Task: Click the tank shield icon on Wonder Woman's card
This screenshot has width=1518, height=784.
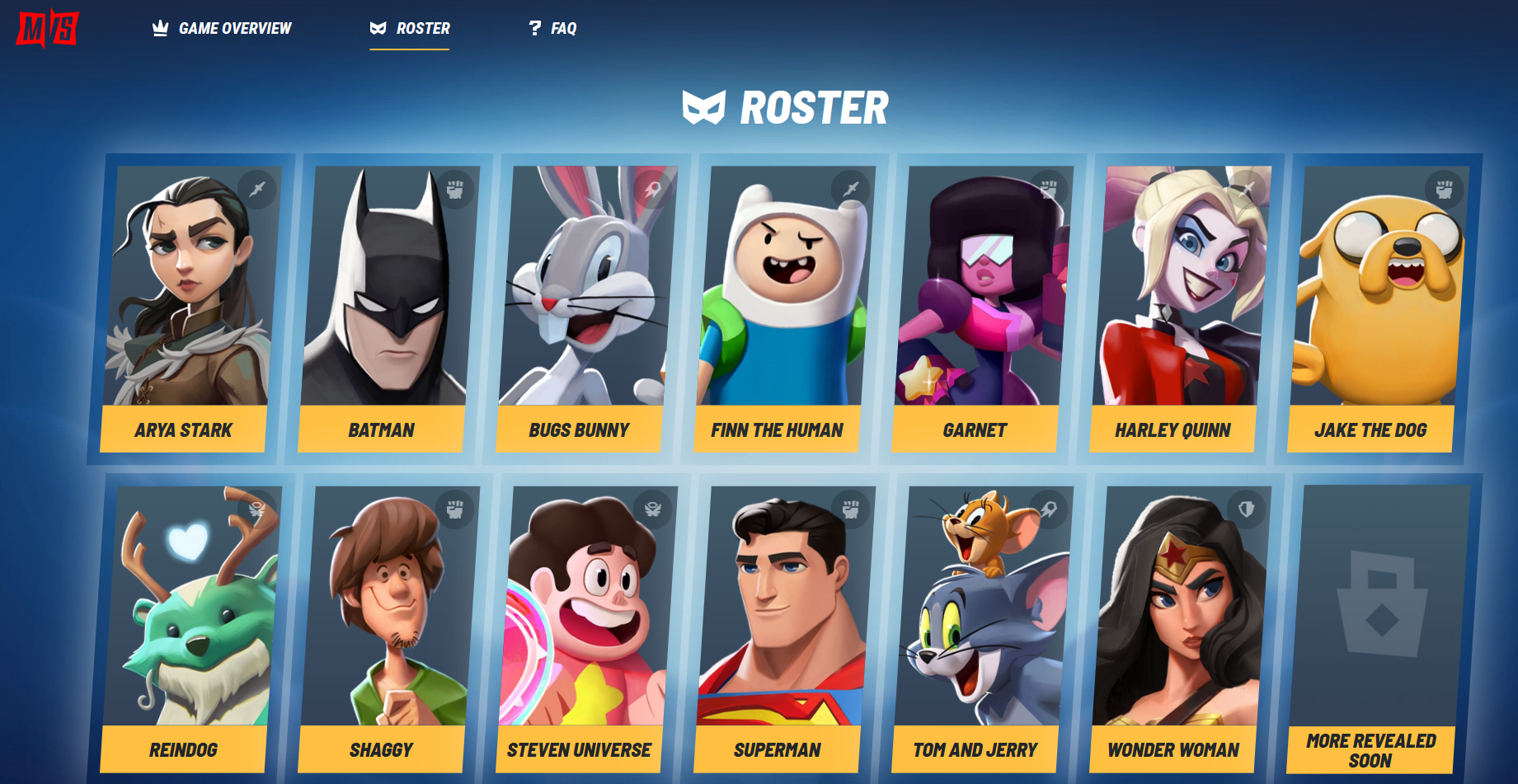Action: [1247, 509]
